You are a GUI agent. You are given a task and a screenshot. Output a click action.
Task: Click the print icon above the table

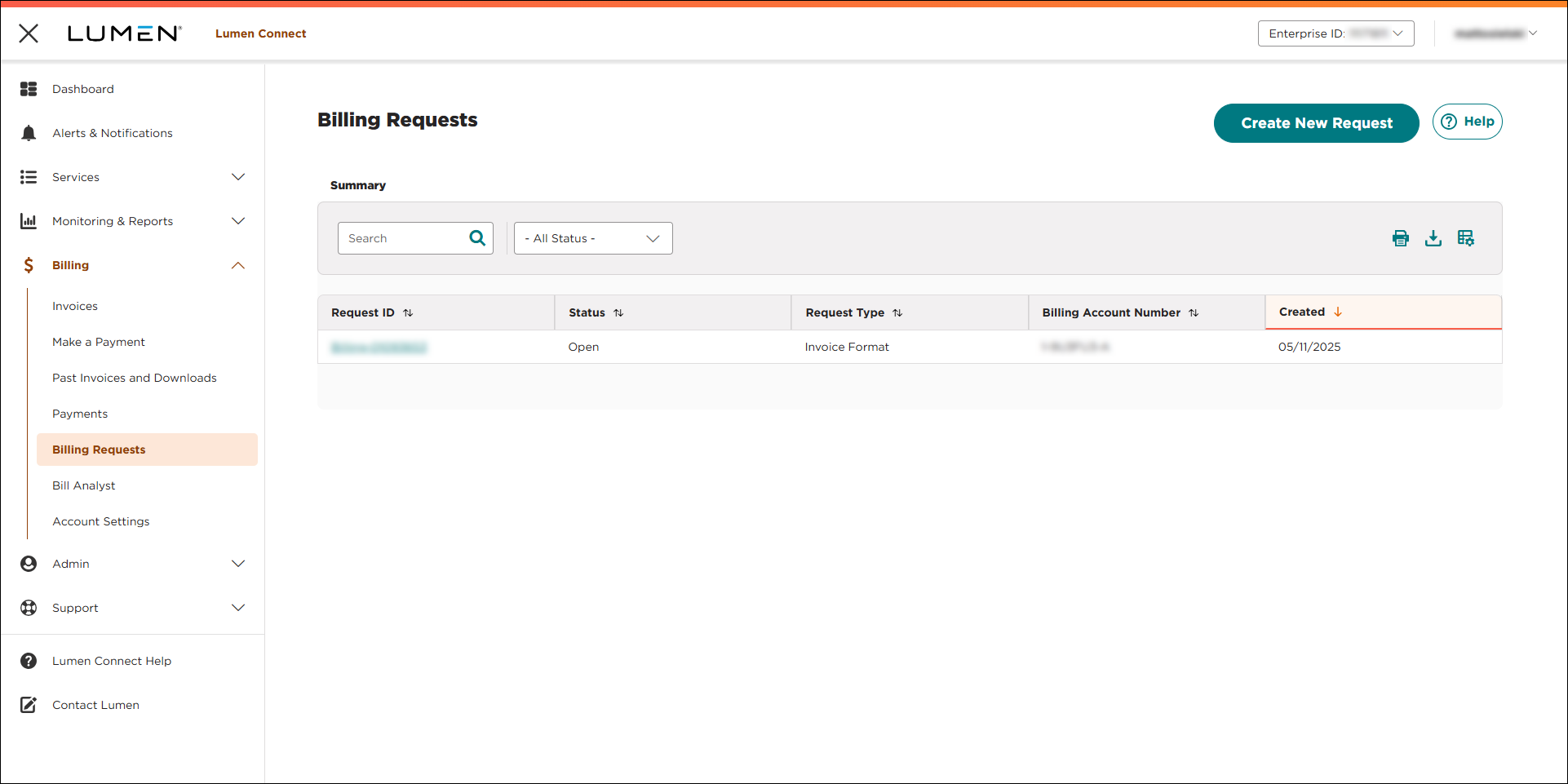[x=1401, y=237]
